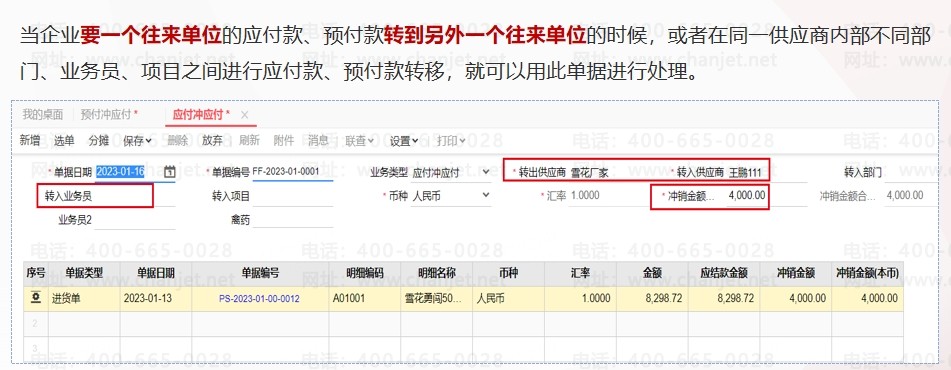Image resolution: width=951 pixels, height=370 pixels.
Task: Select the 1.0000 rate cell in table
Action: pyautogui.click(x=580, y=298)
